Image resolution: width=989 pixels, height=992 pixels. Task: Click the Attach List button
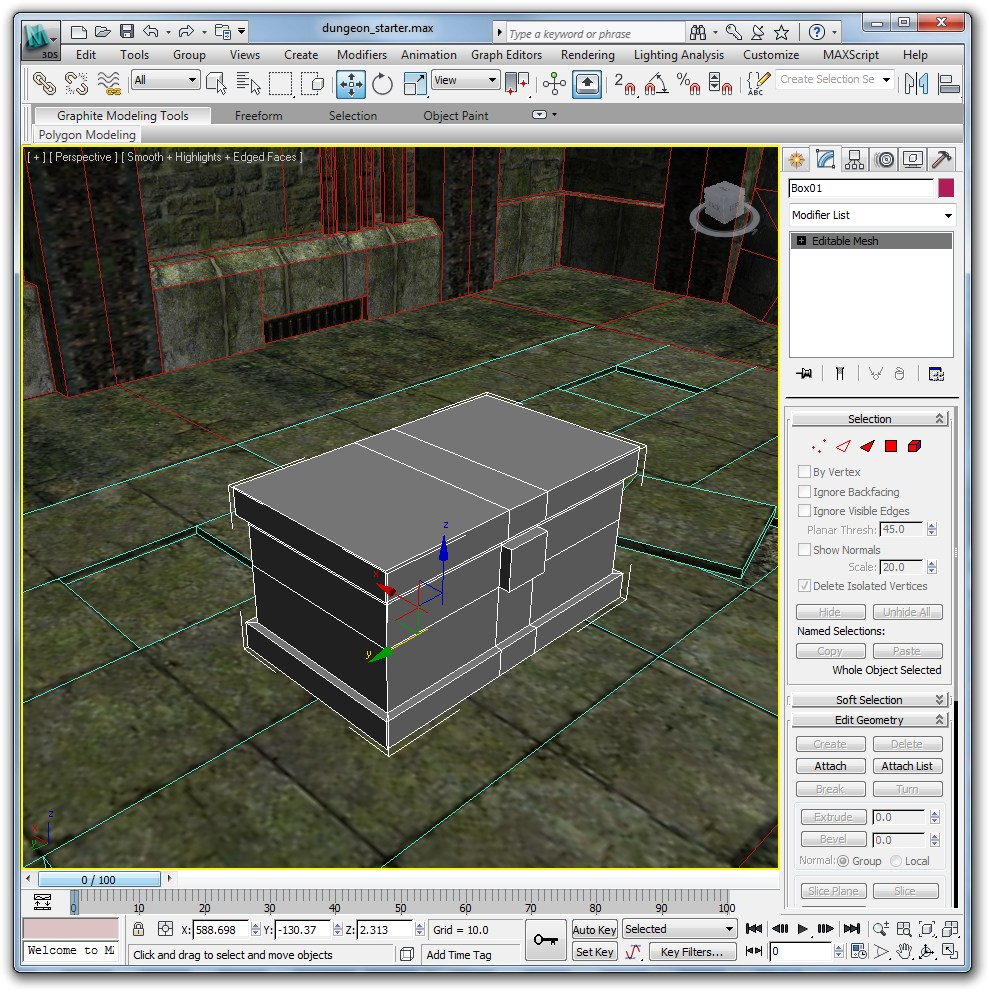[907, 766]
